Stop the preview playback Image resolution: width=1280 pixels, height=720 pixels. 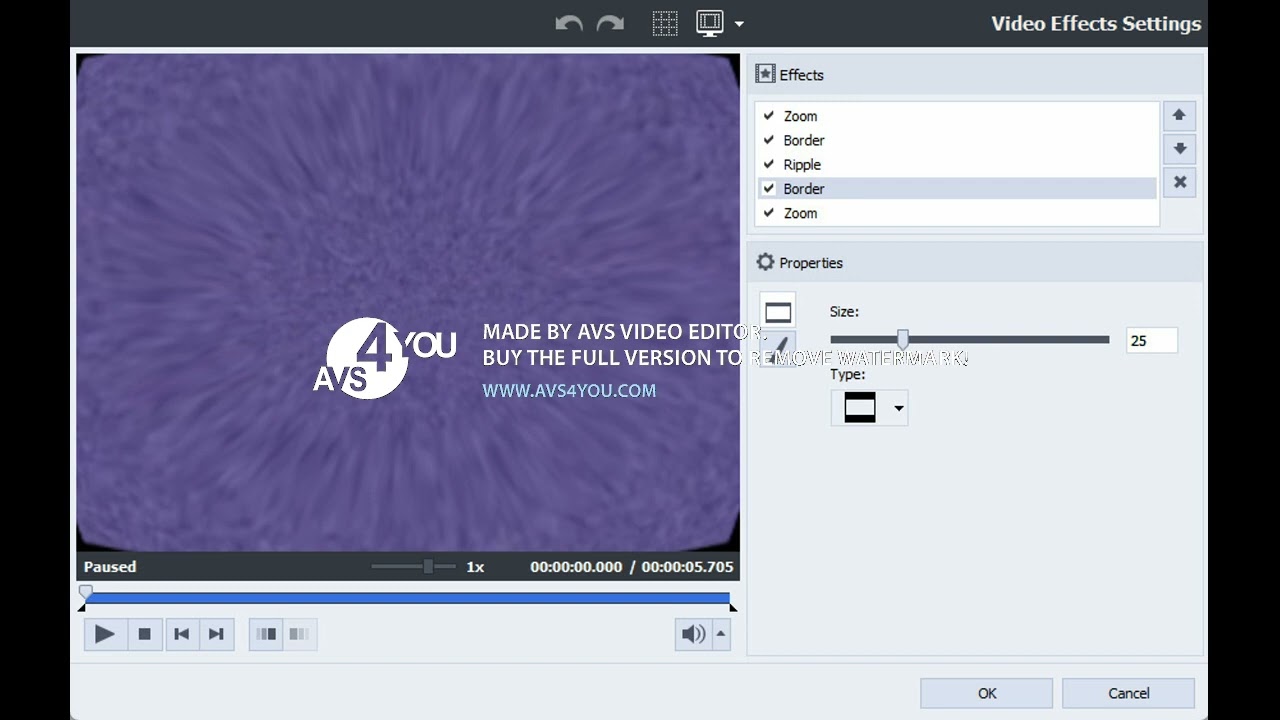pyautogui.click(x=145, y=634)
